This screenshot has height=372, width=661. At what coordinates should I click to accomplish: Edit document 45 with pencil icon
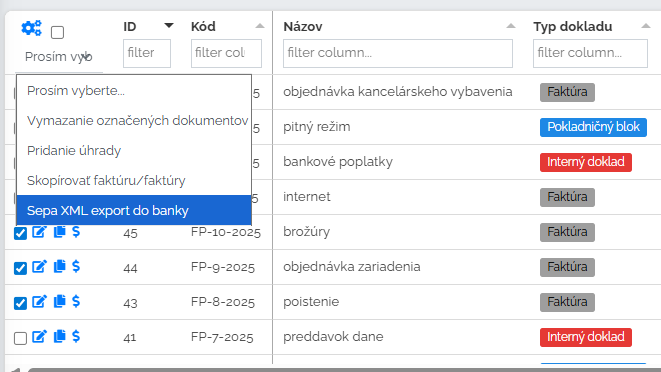(40, 232)
